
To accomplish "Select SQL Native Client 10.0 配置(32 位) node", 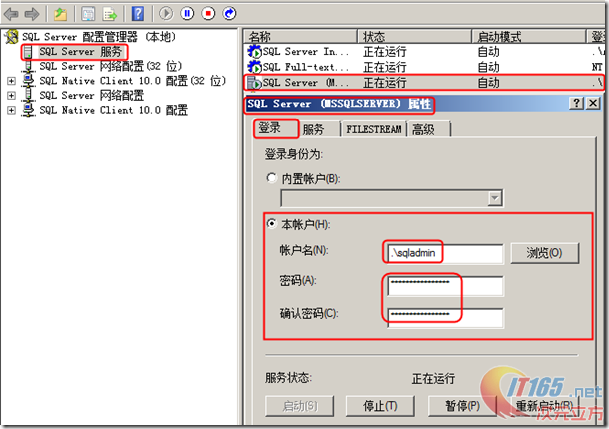I will (x=132, y=81).
